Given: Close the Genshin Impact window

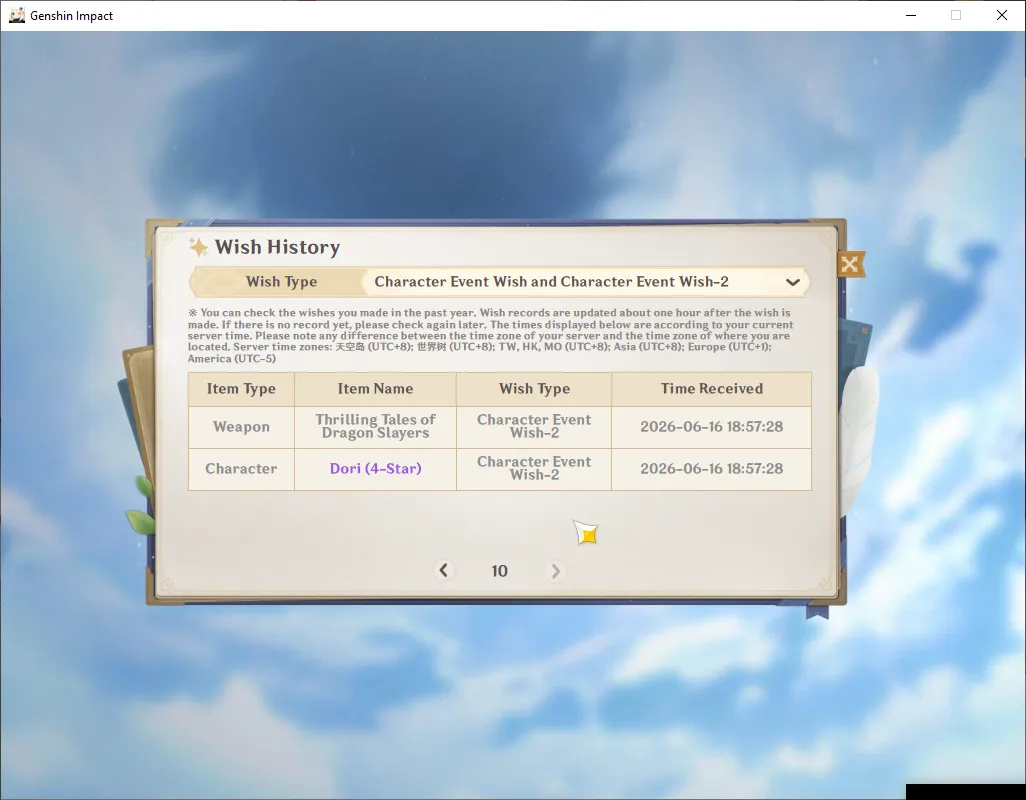Looking at the screenshot, I should [1002, 15].
